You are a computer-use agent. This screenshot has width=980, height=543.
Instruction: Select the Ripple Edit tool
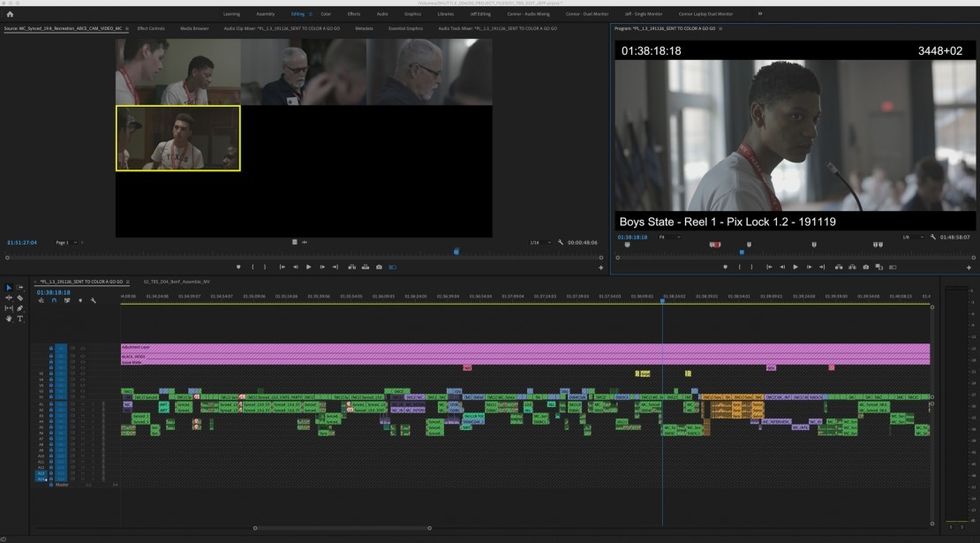click(9, 298)
